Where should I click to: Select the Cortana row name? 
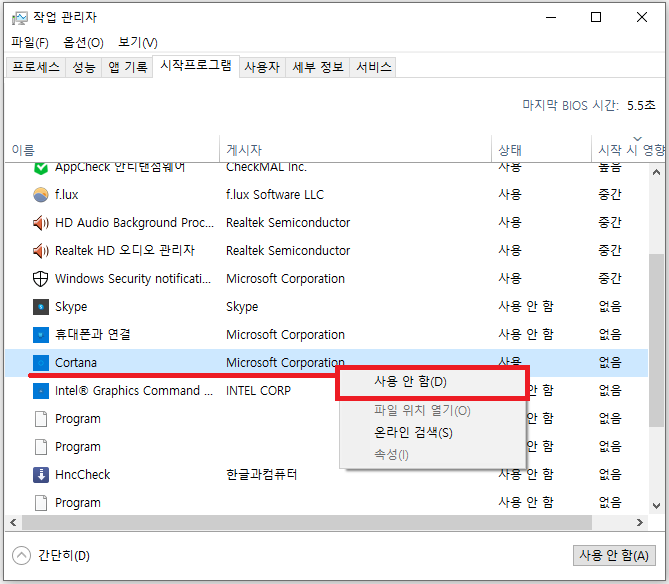tap(76, 363)
